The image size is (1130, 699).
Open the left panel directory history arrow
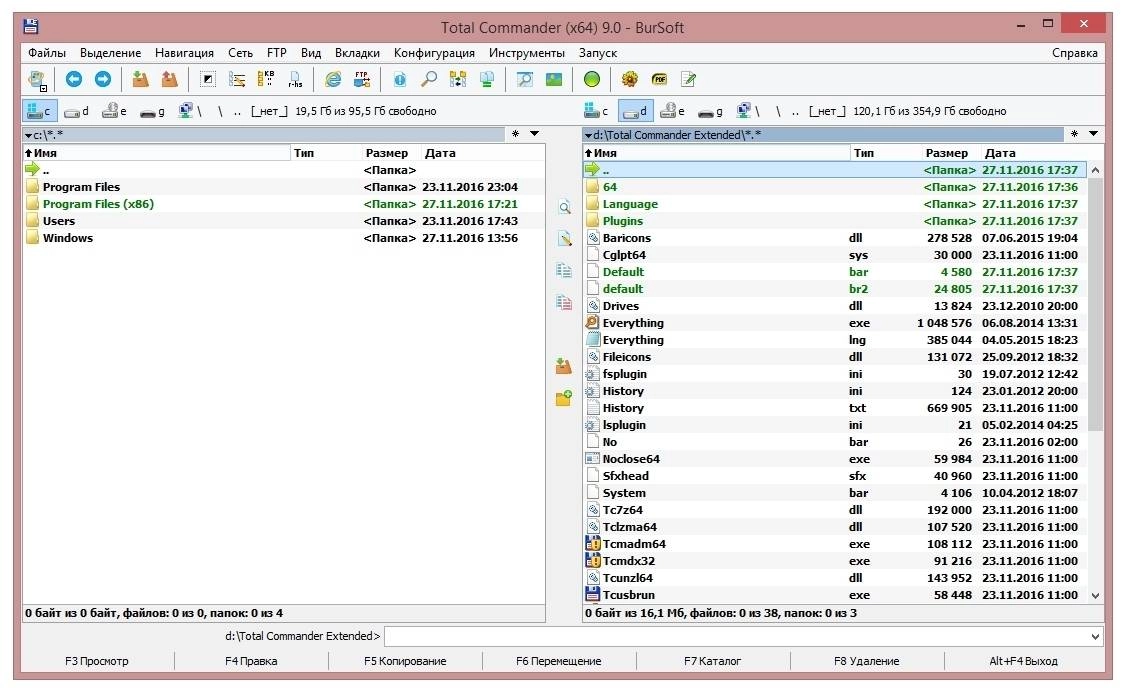535,134
